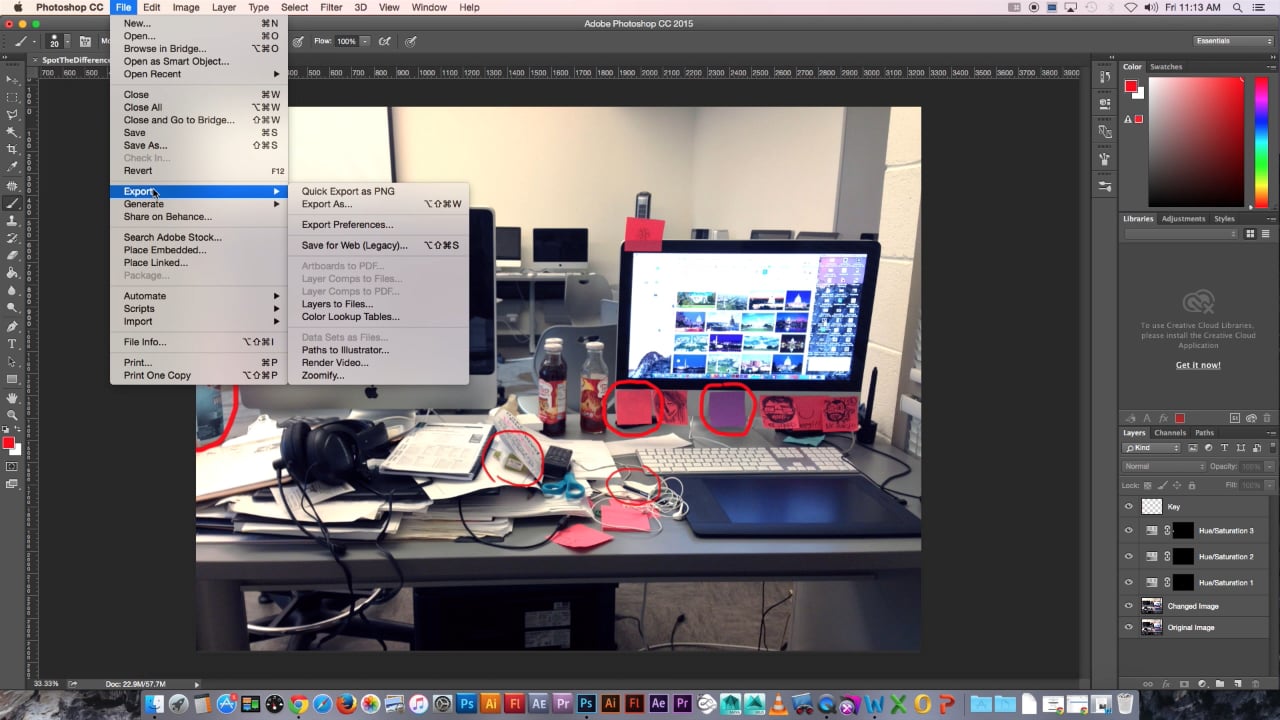Pick a color in the Color panel field
Image resolution: width=1280 pixels, height=720 pixels.
1195,142
